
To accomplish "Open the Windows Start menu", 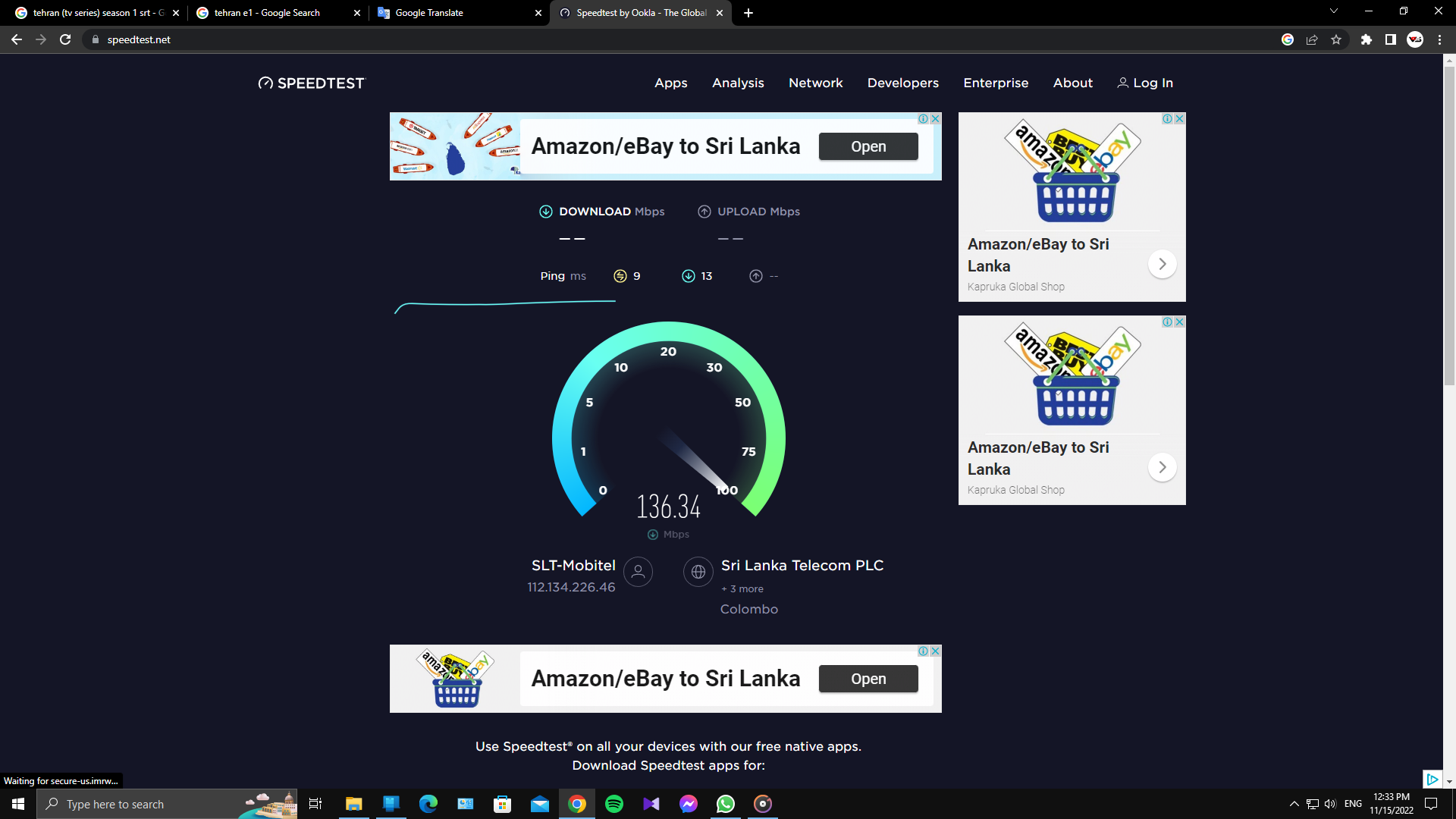I will 18,804.
